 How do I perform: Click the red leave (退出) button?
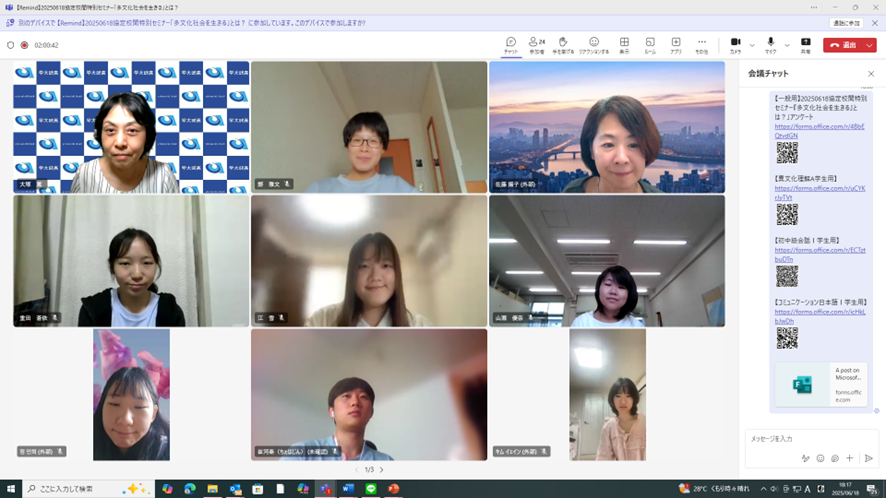pos(843,45)
